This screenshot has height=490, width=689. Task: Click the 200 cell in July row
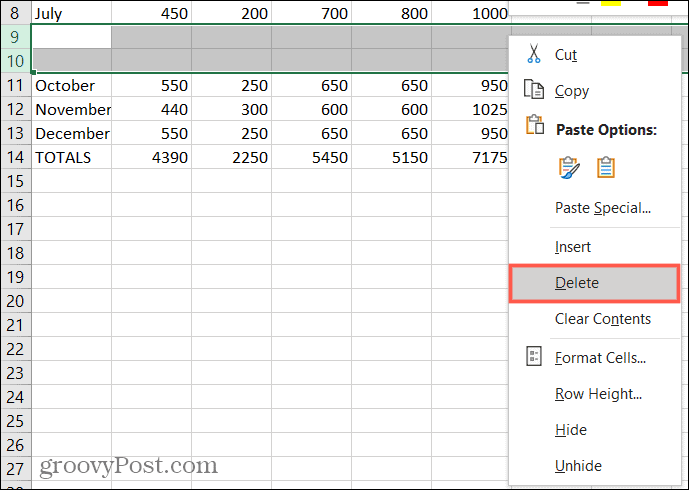(232, 13)
